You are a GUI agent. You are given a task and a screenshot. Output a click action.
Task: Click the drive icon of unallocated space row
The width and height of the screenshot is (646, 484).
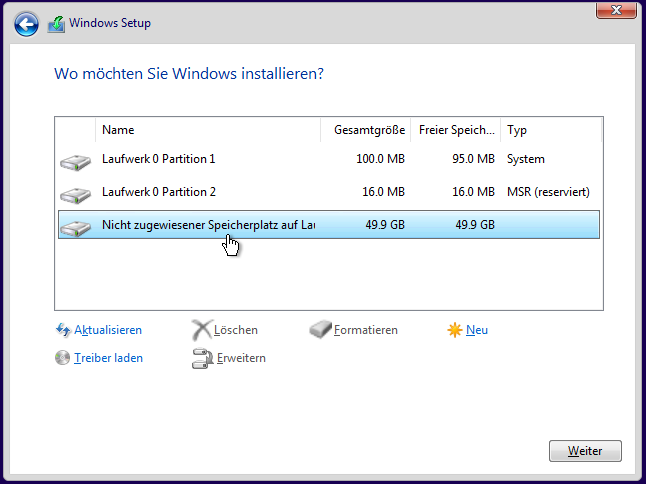pyautogui.click(x=75, y=228)
